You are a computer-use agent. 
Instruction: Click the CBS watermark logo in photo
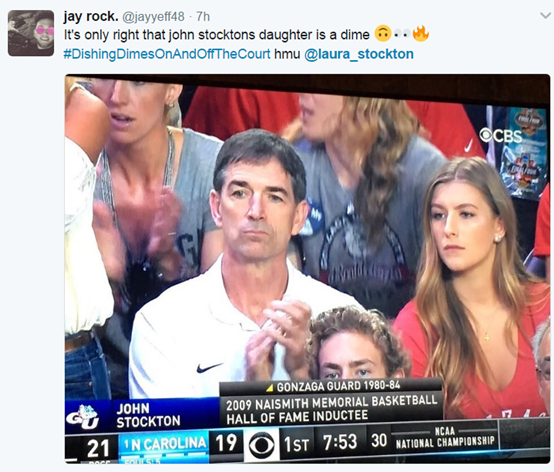point(501,136)
